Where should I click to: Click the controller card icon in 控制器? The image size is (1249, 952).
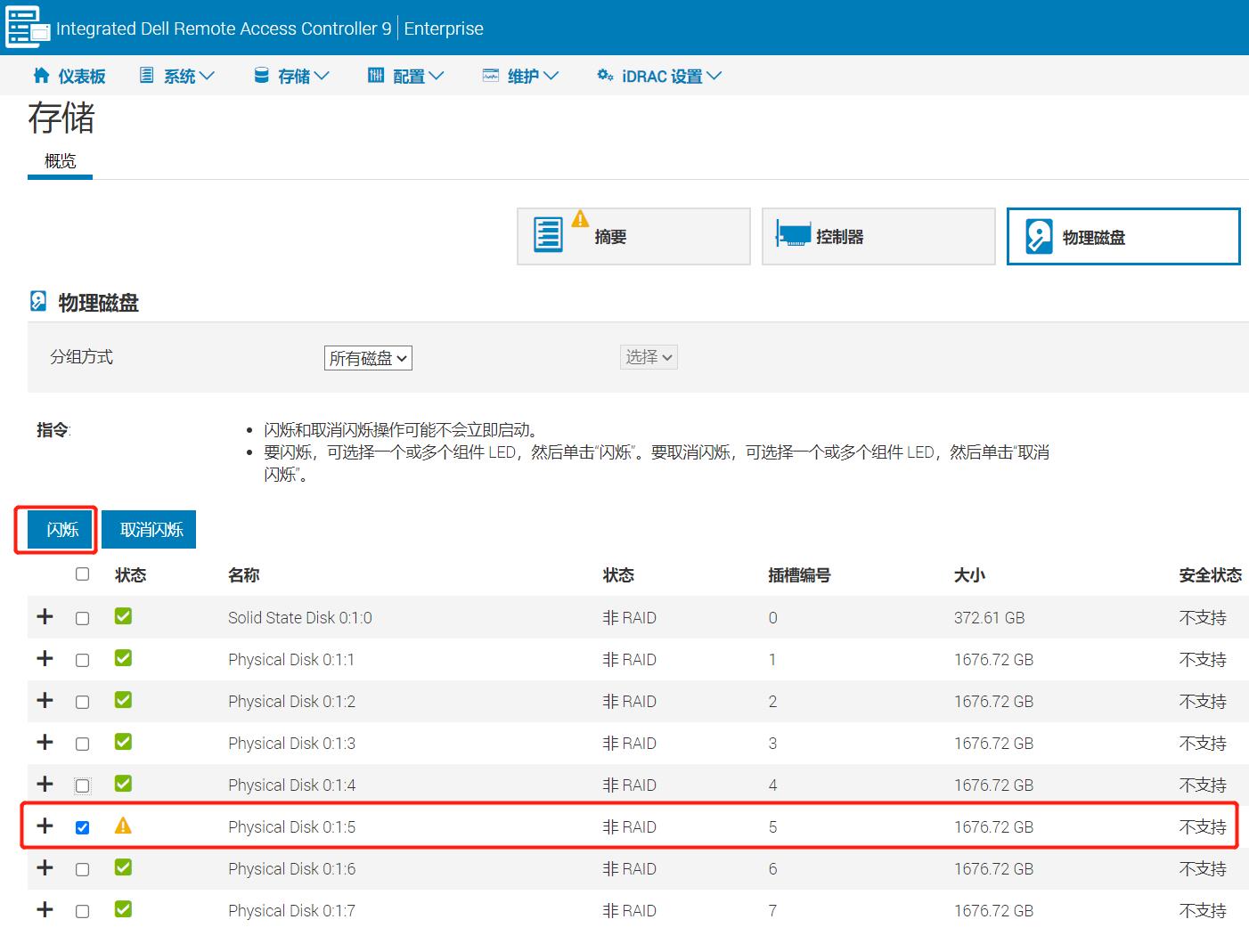coord(793,234)
